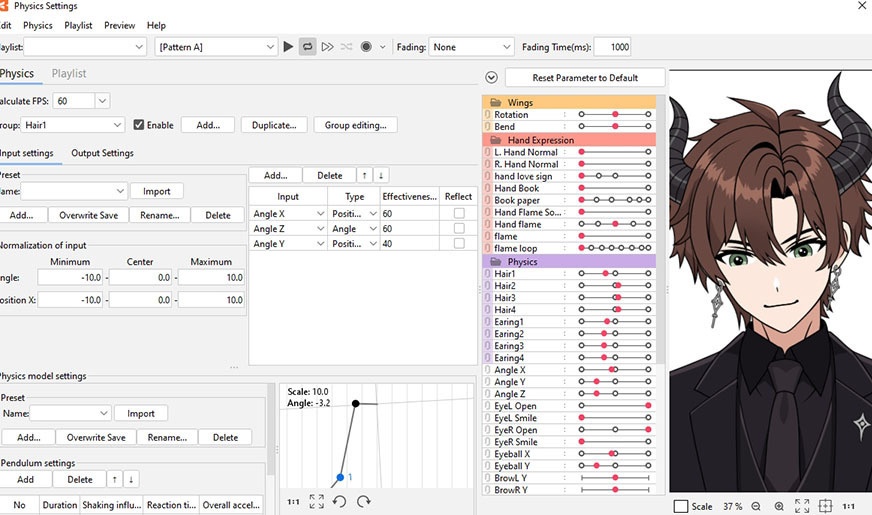Open the Group dropdown showing Hair1
The height and width of the screenshot is (515, 872).
click(x=72, y=125)
